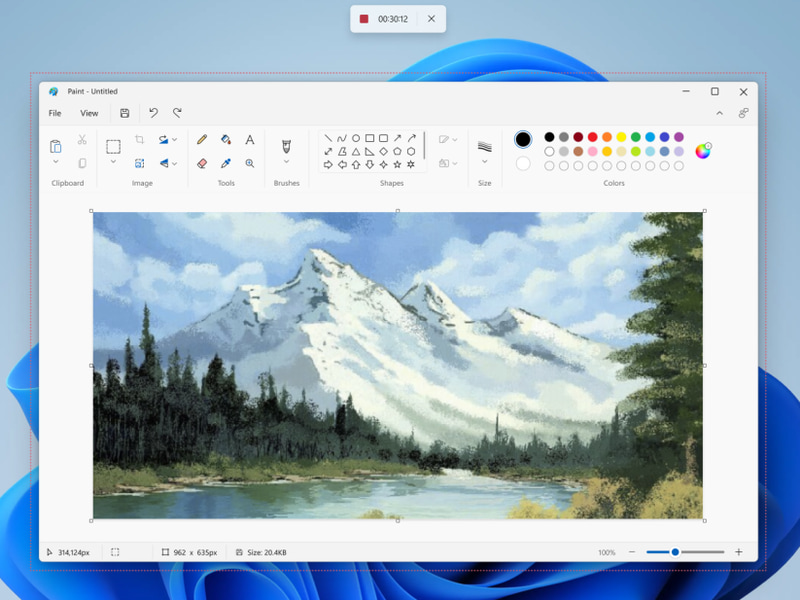Image resolution: width=800 pixels, height=600 pixels.
Task: Click the Copy icon
Action: point(82,163)
